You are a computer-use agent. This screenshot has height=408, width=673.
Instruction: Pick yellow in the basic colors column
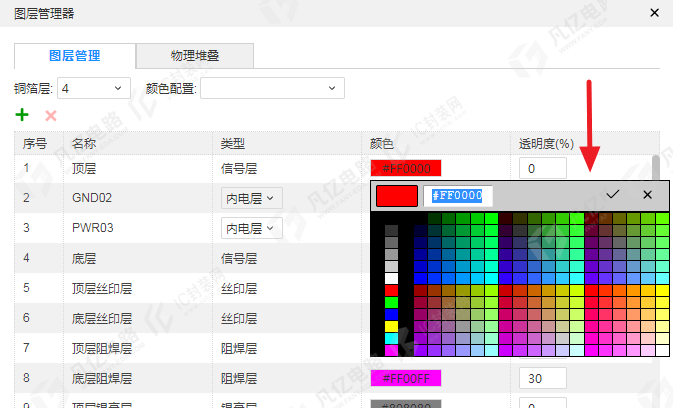click(391, 327)
